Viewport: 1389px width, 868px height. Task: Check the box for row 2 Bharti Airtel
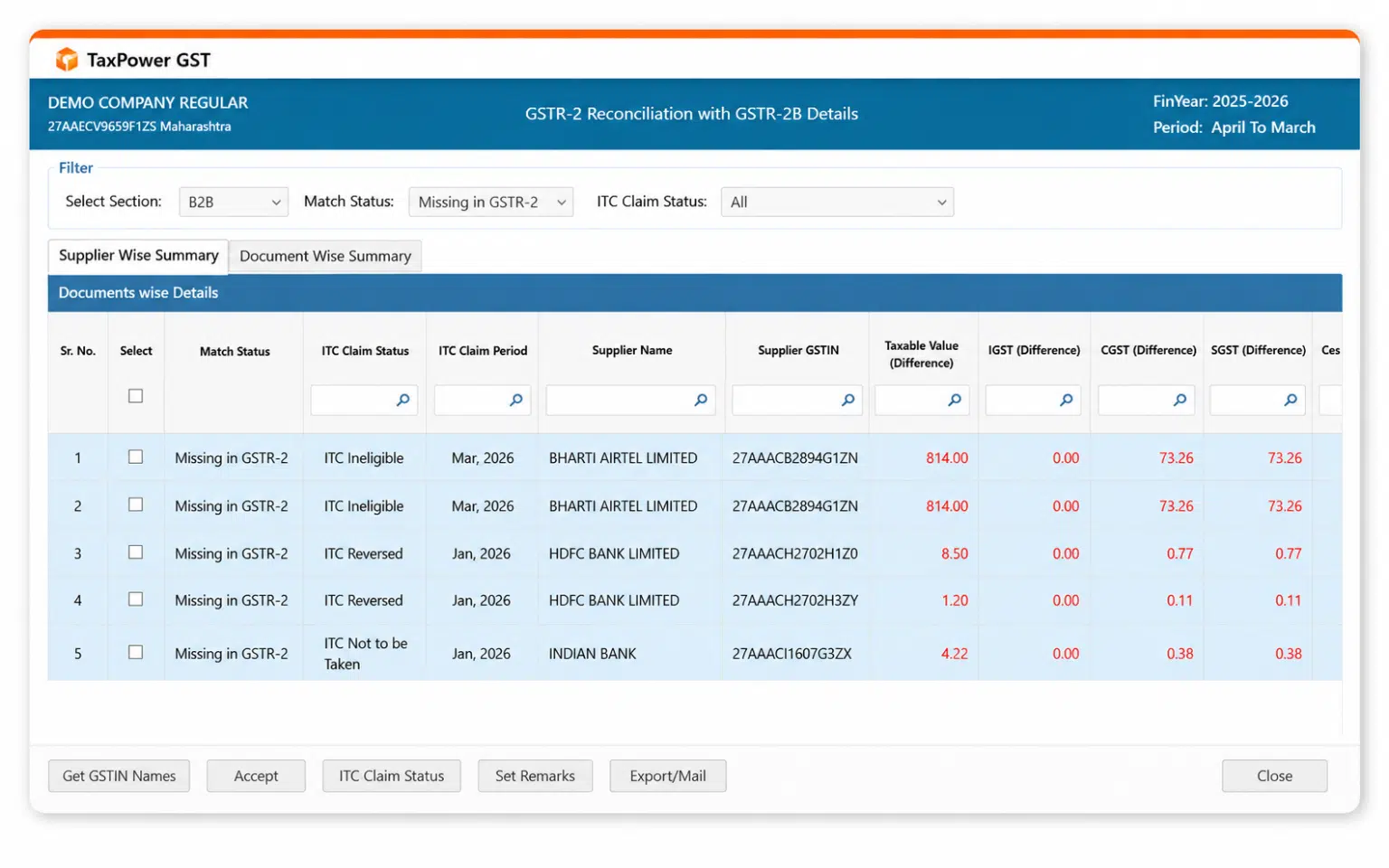[x=136, y=505]
